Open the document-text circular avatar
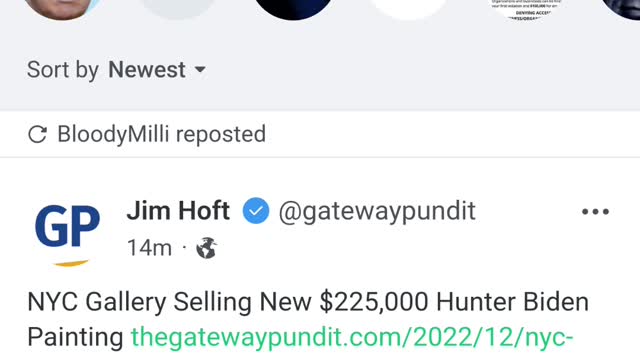 coord(524,9)
